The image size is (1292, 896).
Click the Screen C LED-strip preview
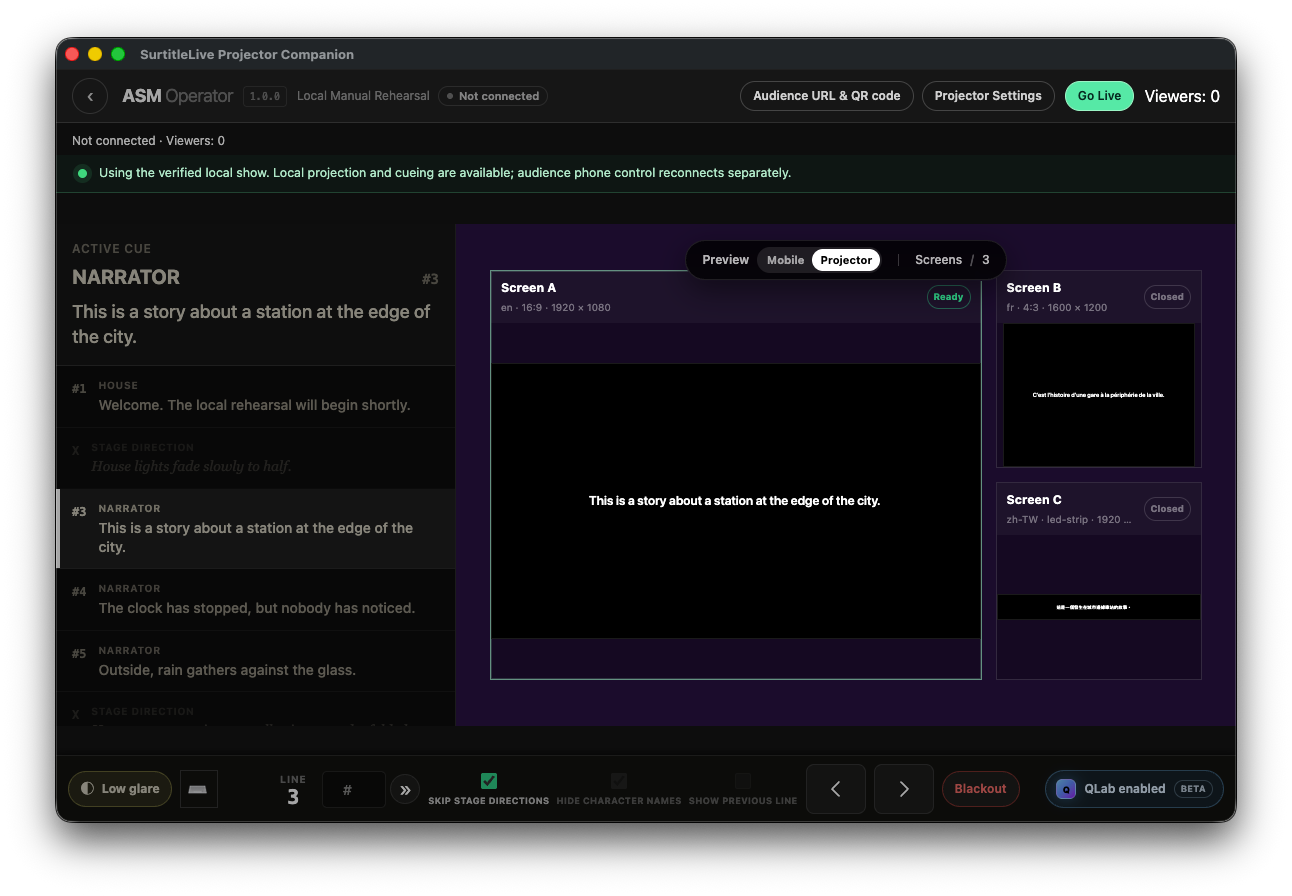point(1099,607)
